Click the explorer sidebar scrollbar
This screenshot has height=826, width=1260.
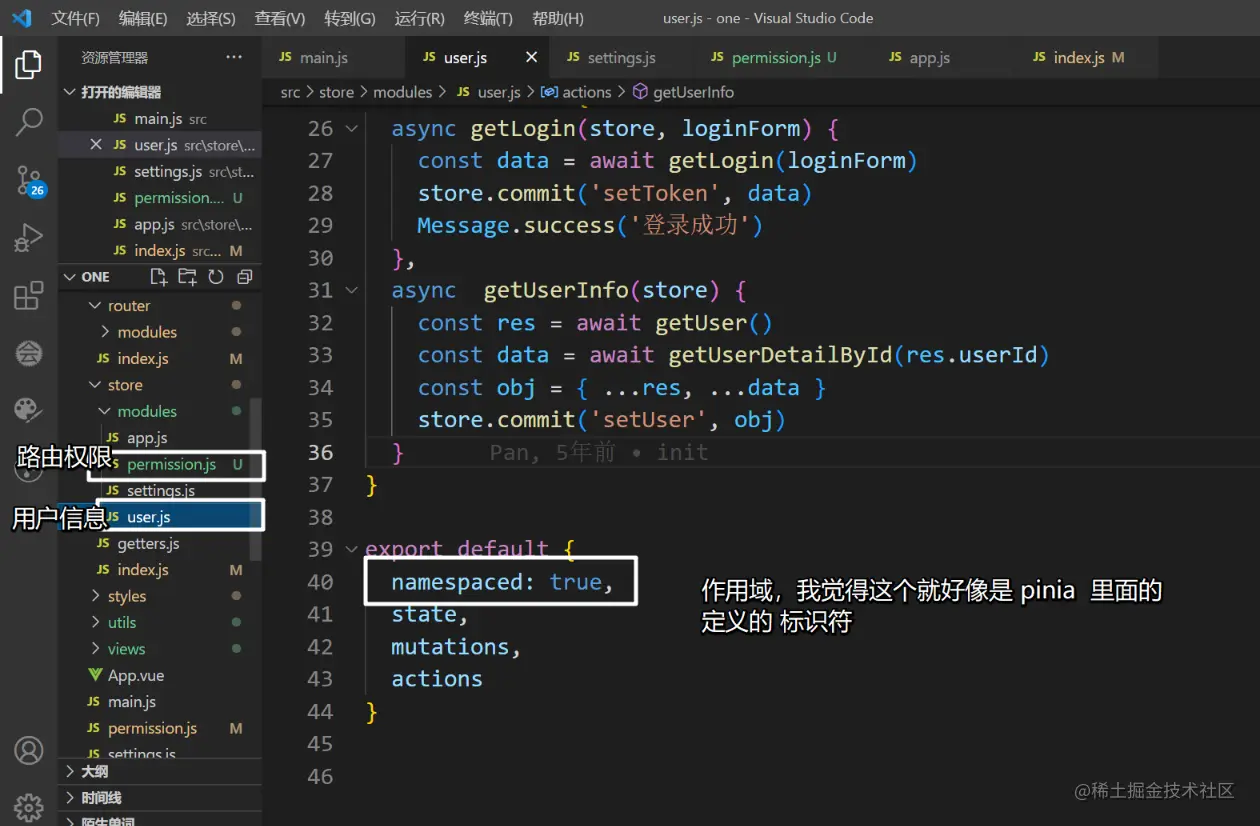tap(256, 478)
